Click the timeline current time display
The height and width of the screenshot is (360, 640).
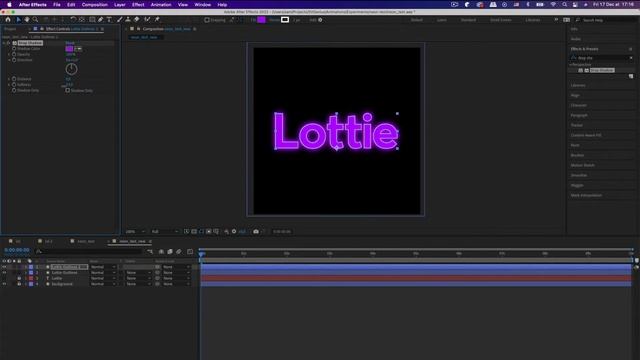pyautogui.click(x=17, y=250)
